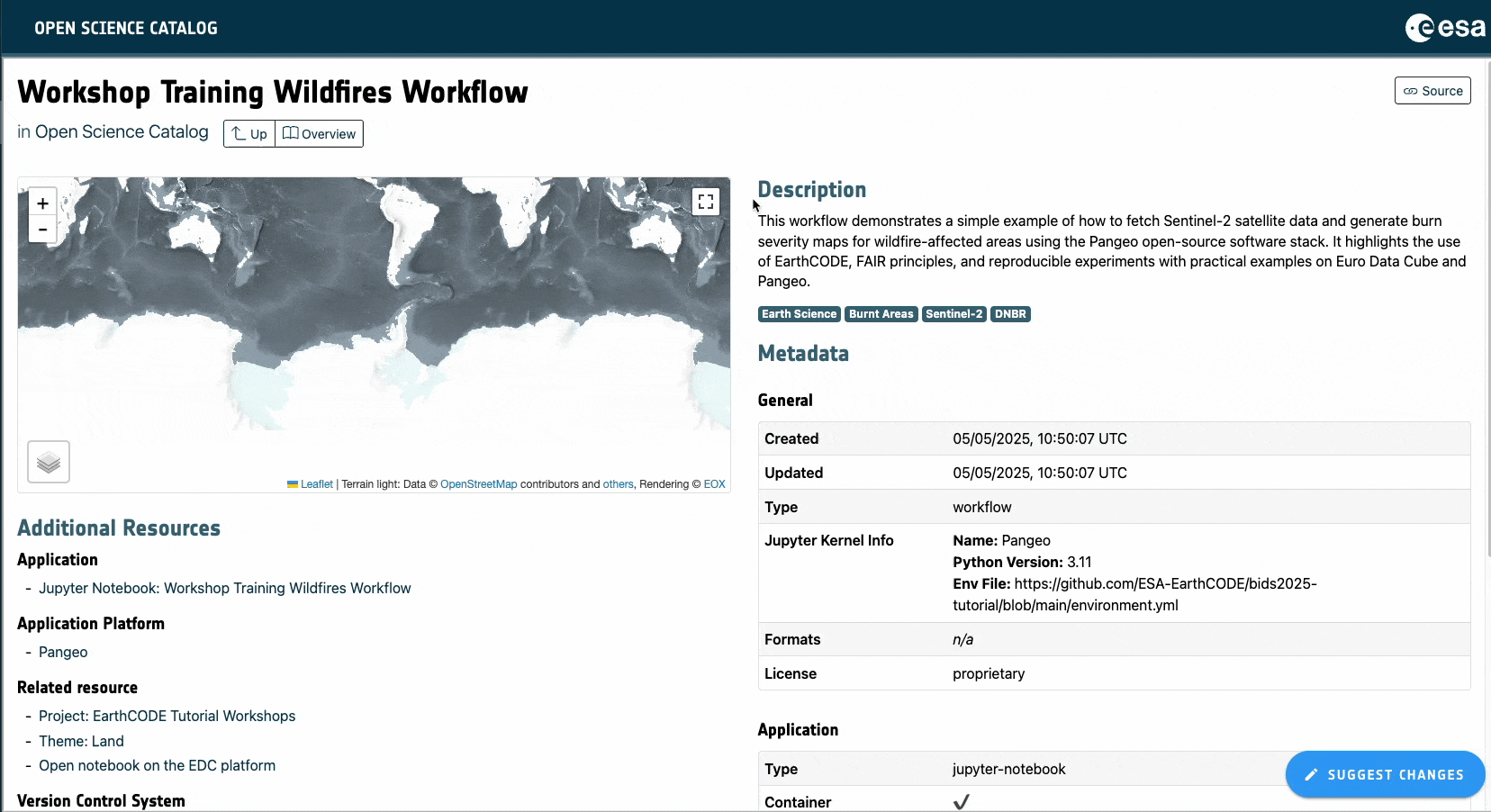Open the map layers control
The height and width of the screenshot is (812, 1491).
pyautogui.click(x=49, y=462)
